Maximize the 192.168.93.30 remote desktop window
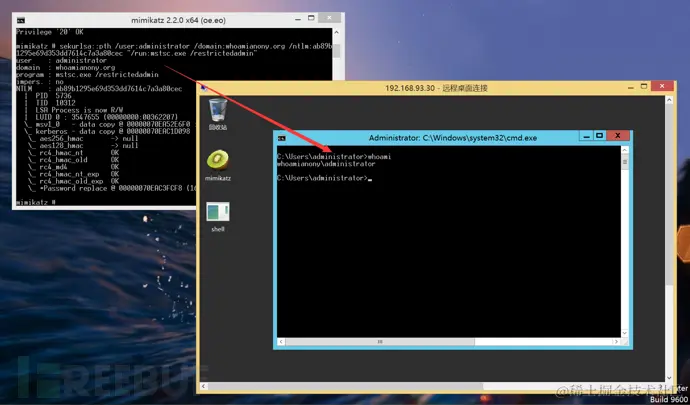 pyautogui.click(x=644, y=86)
